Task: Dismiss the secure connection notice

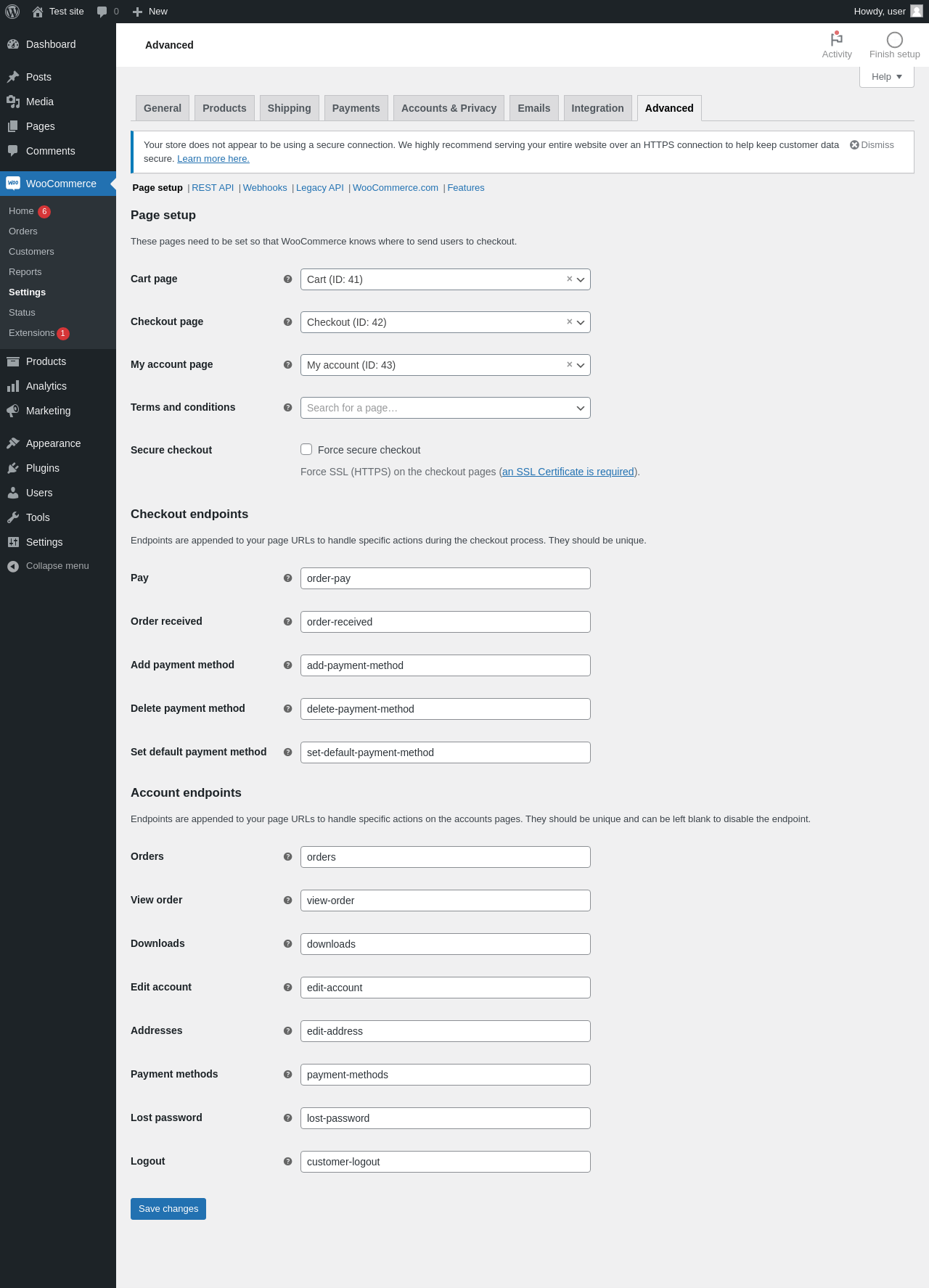Action: pos(872,145)
